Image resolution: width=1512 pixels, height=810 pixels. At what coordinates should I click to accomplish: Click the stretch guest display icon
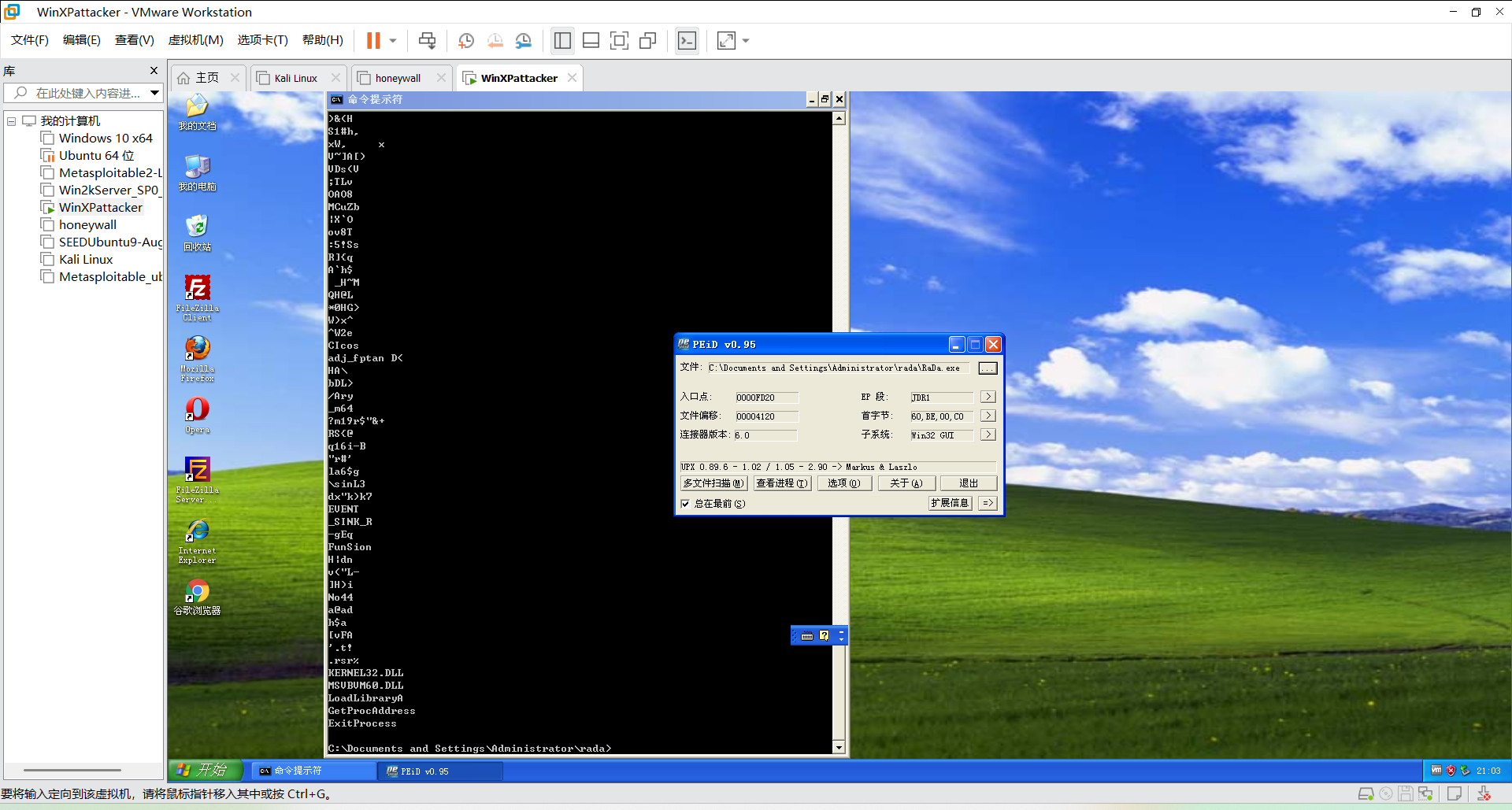point(726,40)
